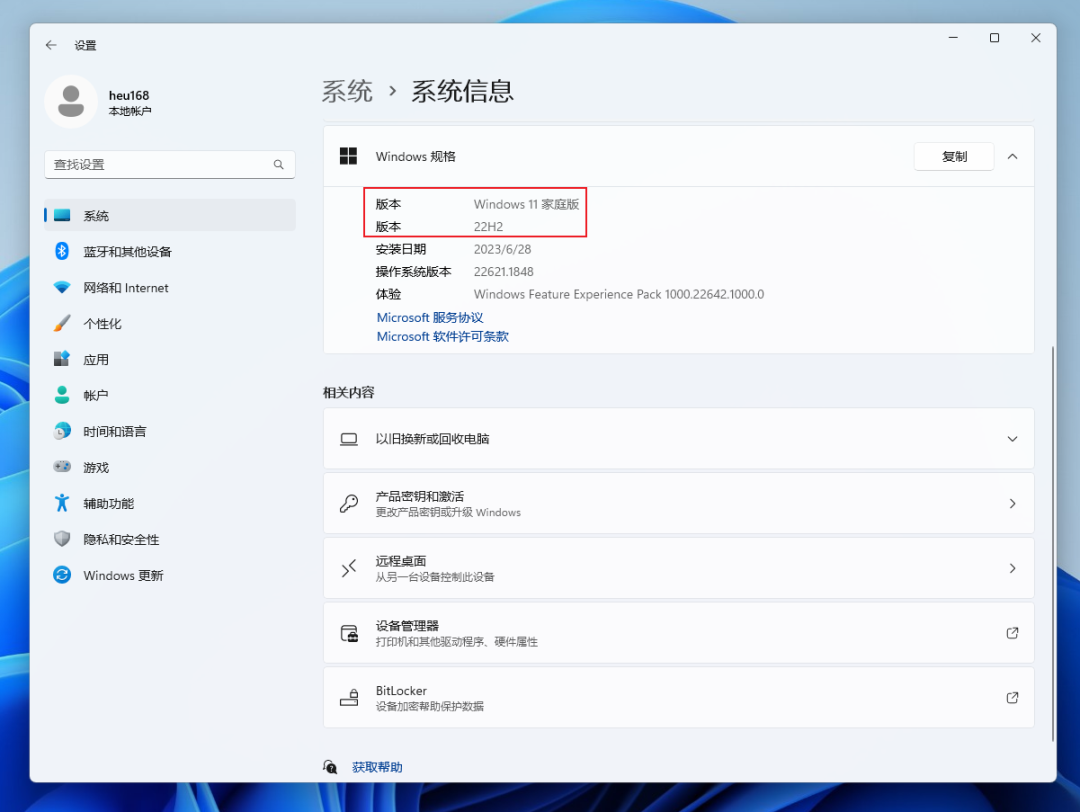The height and width of the screenshot is (812, 1080).
Task: Click the 获取帮助 help bubble icon
Action: (x=331, y=767)
